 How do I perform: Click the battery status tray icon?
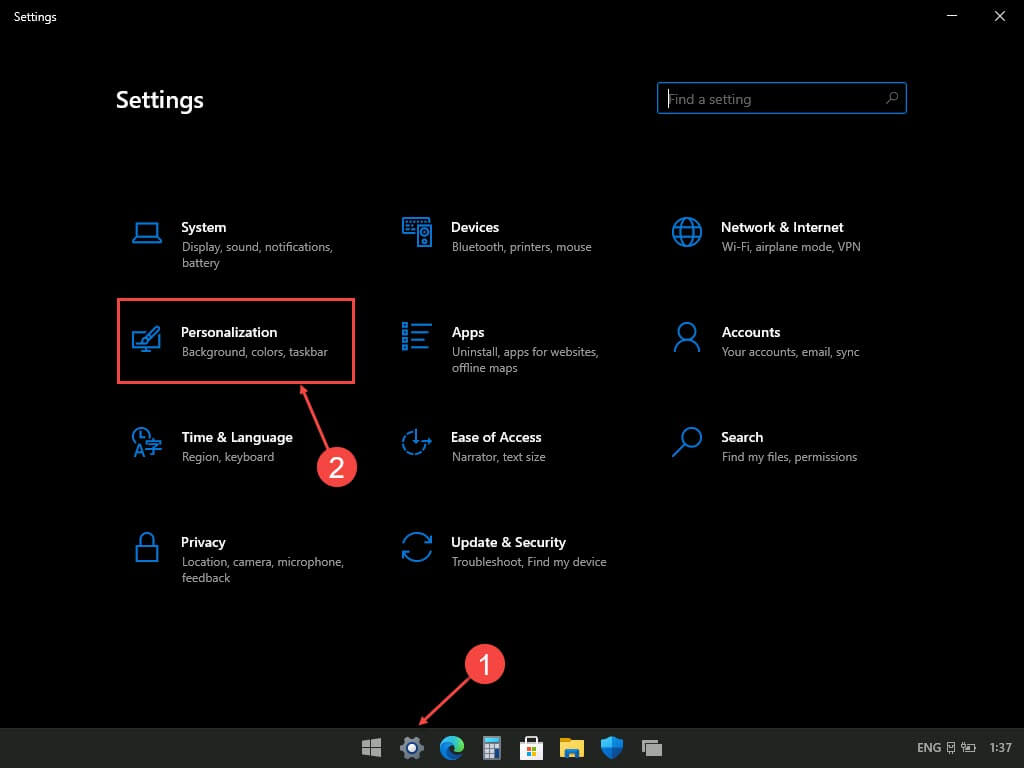[968, 748]
